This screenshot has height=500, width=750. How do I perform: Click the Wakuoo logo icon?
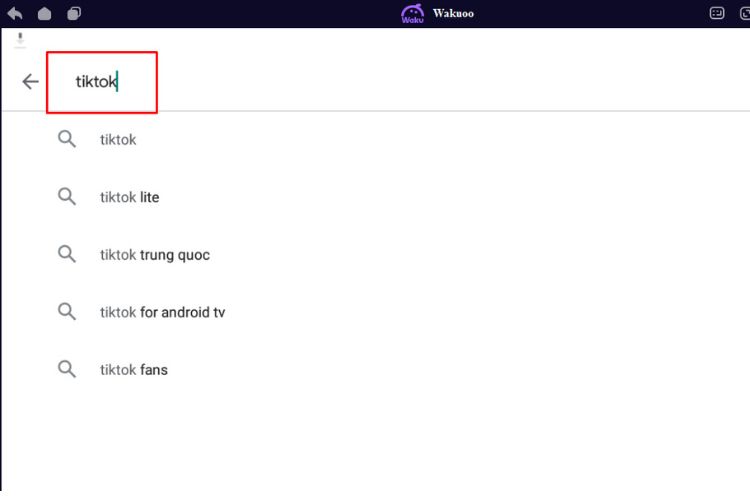(x=412, y=13)
